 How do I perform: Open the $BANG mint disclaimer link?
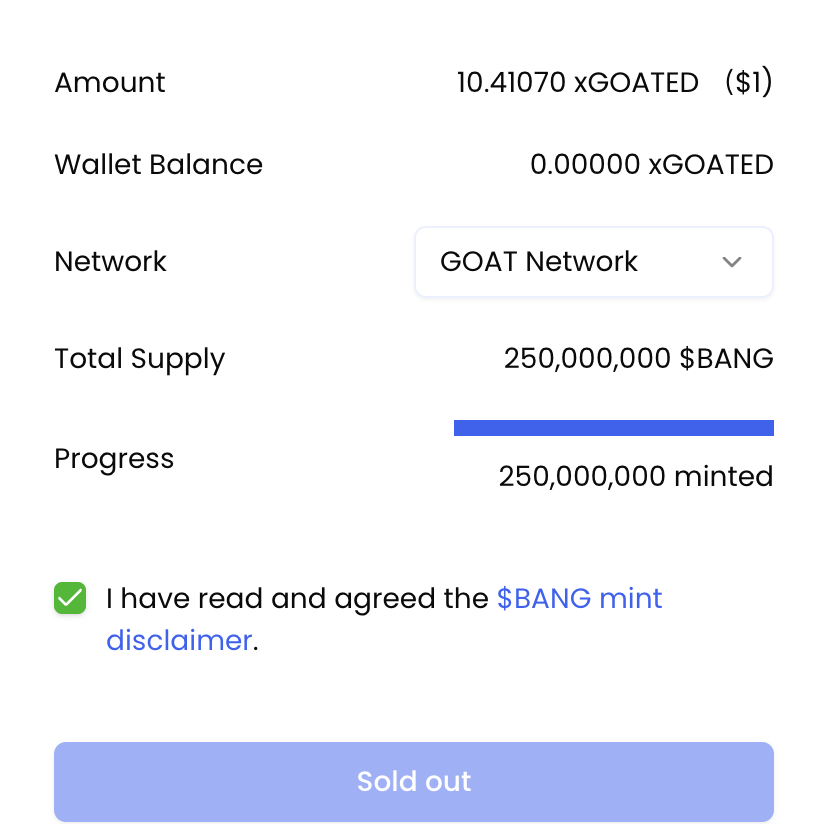click(579, 599)
